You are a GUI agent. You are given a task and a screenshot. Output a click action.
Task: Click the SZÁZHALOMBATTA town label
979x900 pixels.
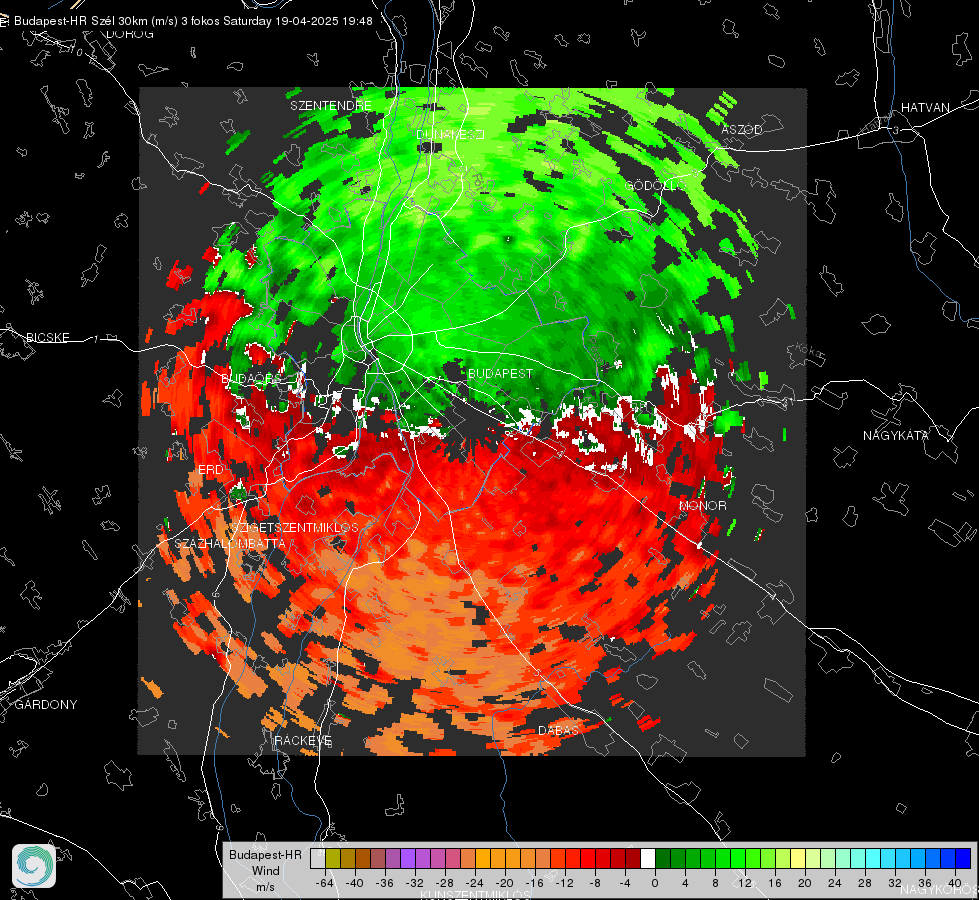pyautogui.click(x=230, y=543)
